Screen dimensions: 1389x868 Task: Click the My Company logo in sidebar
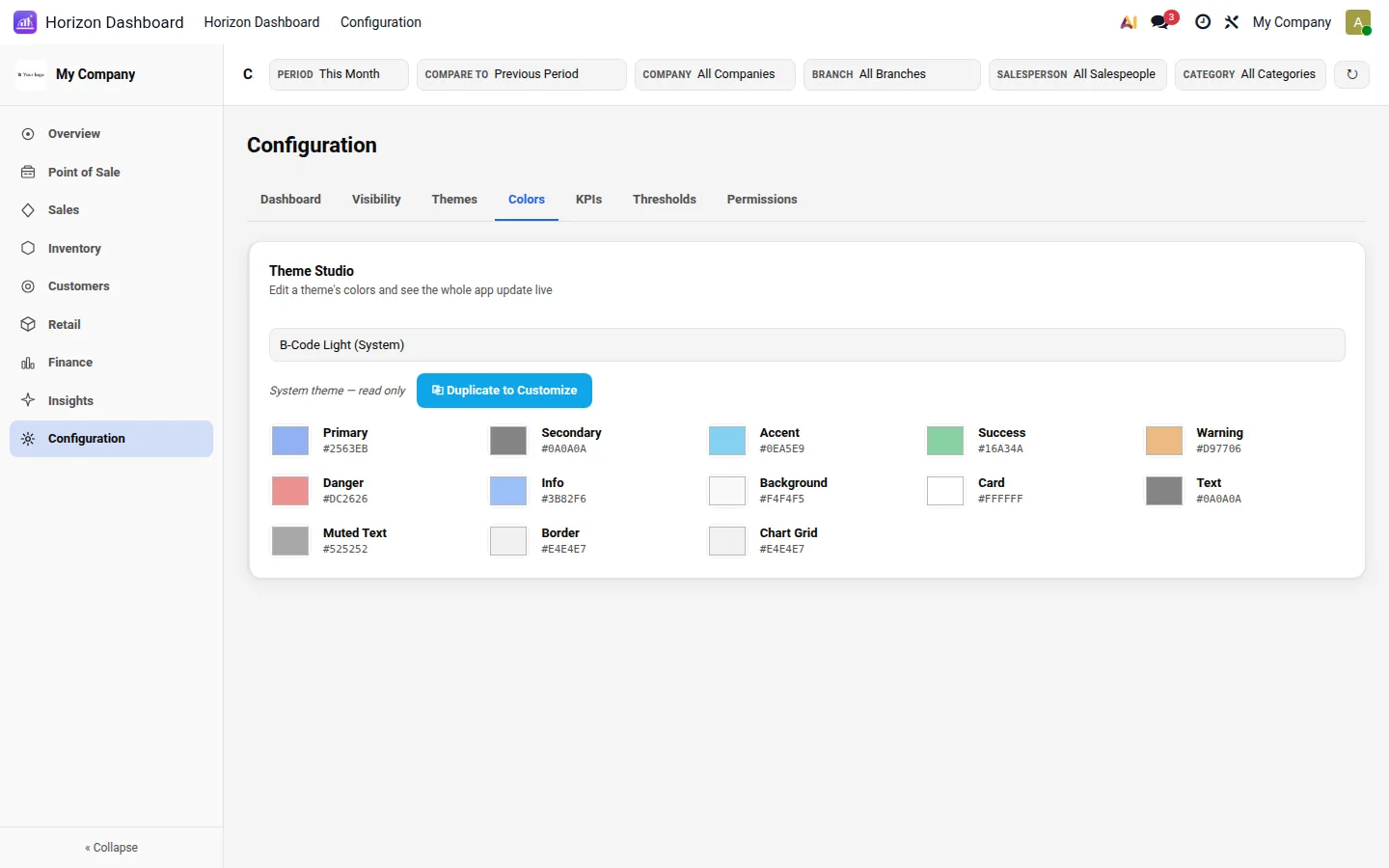31,74
